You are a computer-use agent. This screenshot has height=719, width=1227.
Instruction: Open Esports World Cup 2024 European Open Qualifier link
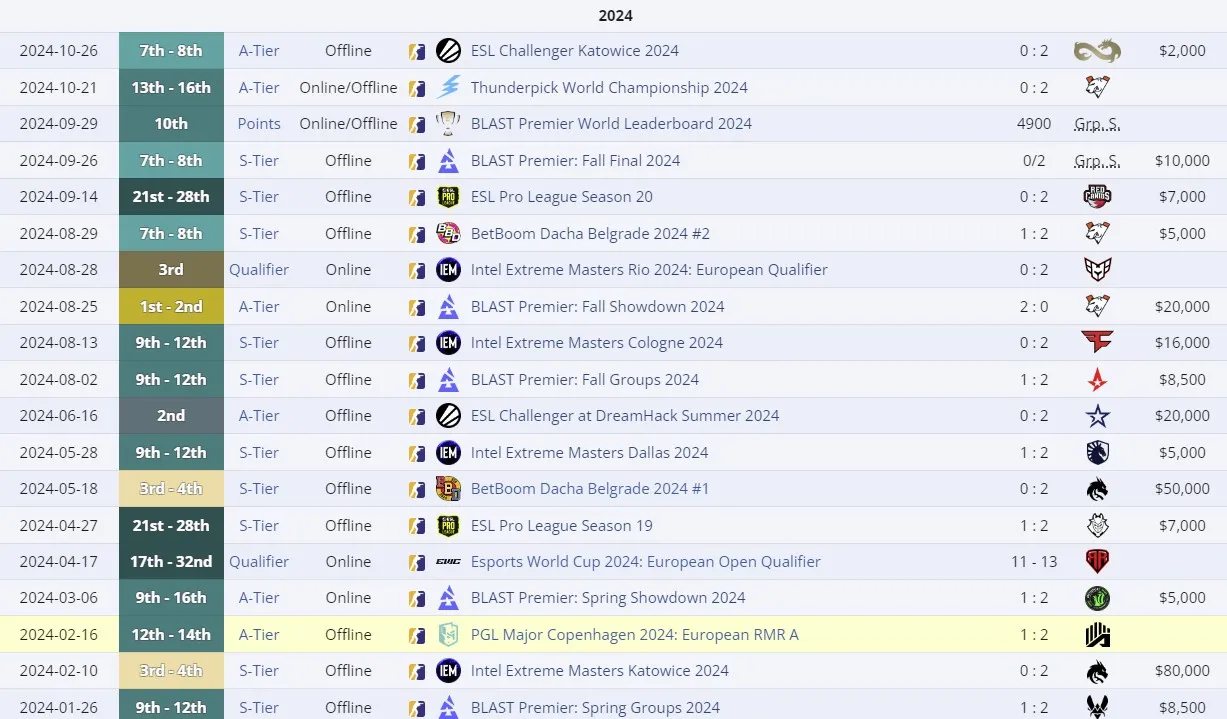646,562
